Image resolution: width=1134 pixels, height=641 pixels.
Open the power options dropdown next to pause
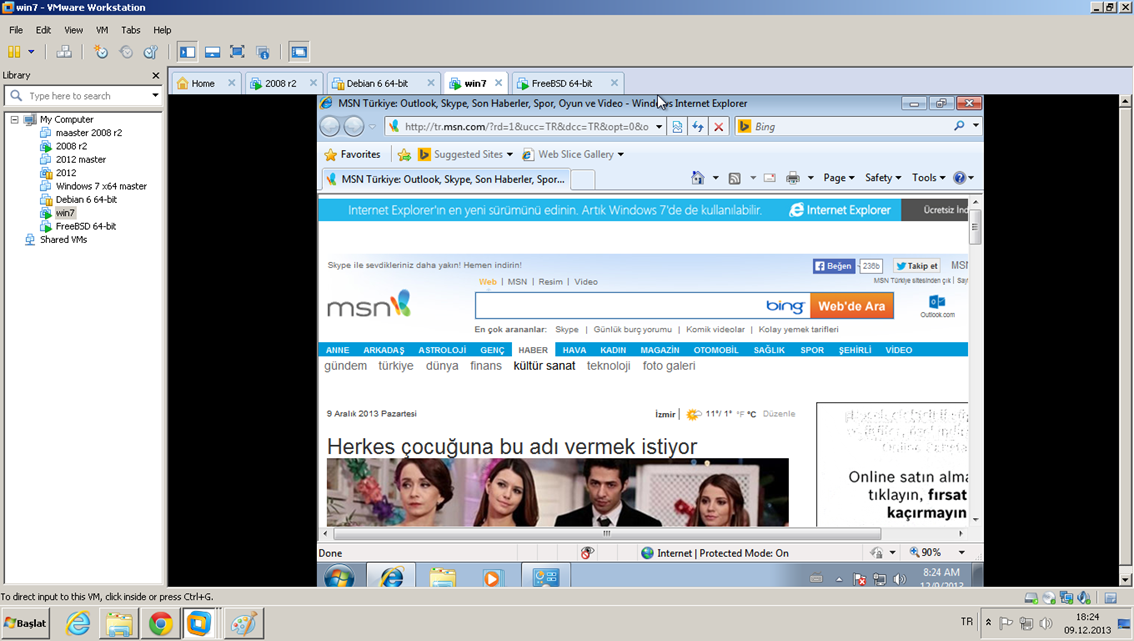click(x=31, y=52)
